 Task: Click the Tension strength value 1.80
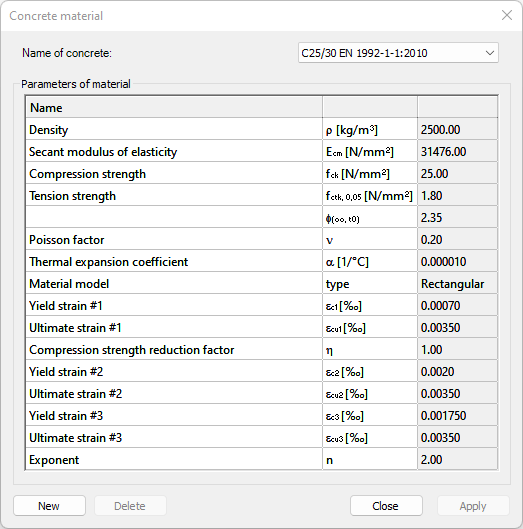click(458, 195)
